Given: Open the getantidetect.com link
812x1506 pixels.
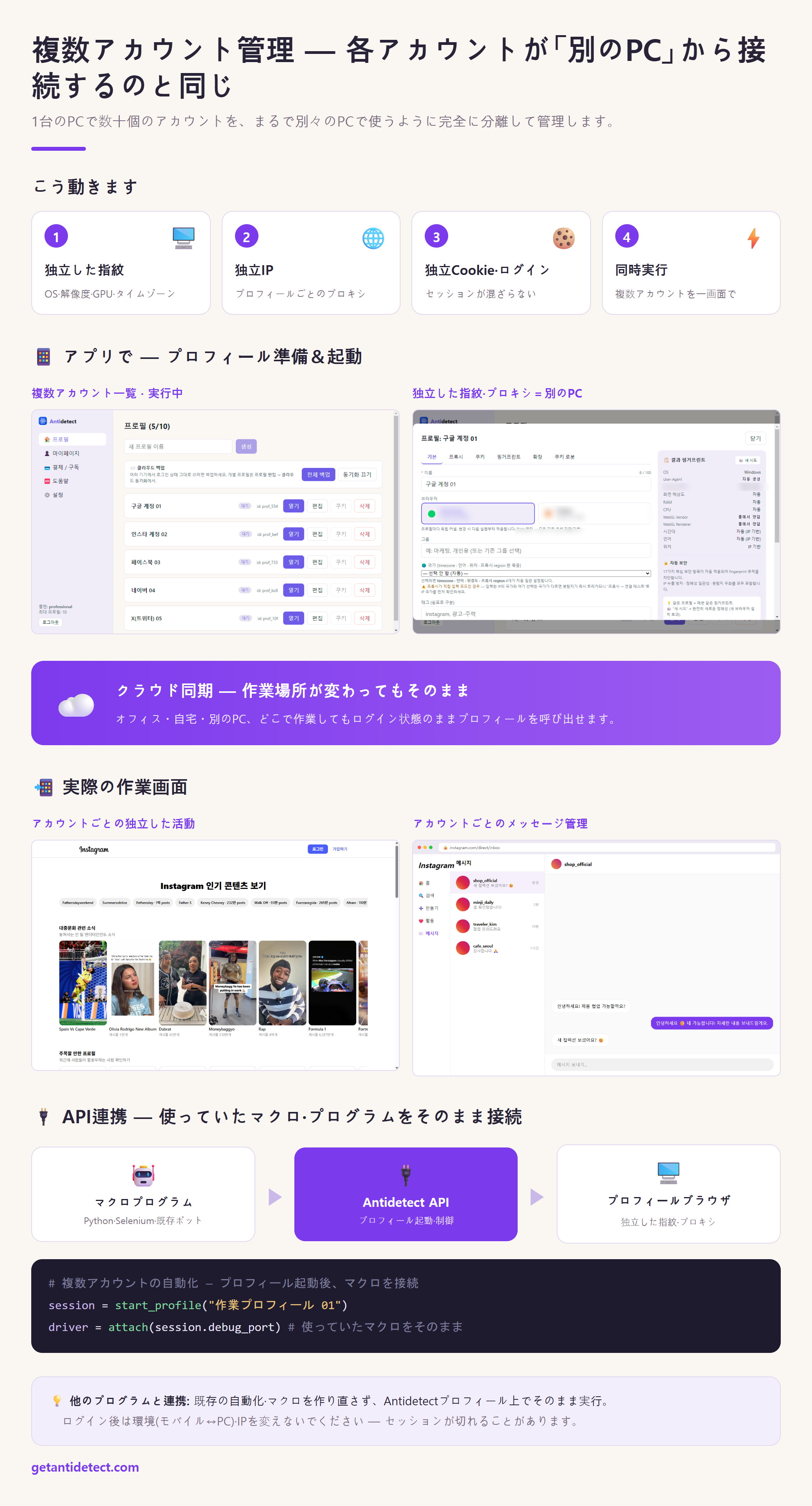Looking at the screenshot, I should pyautogui.click(x=85, y=1467).
